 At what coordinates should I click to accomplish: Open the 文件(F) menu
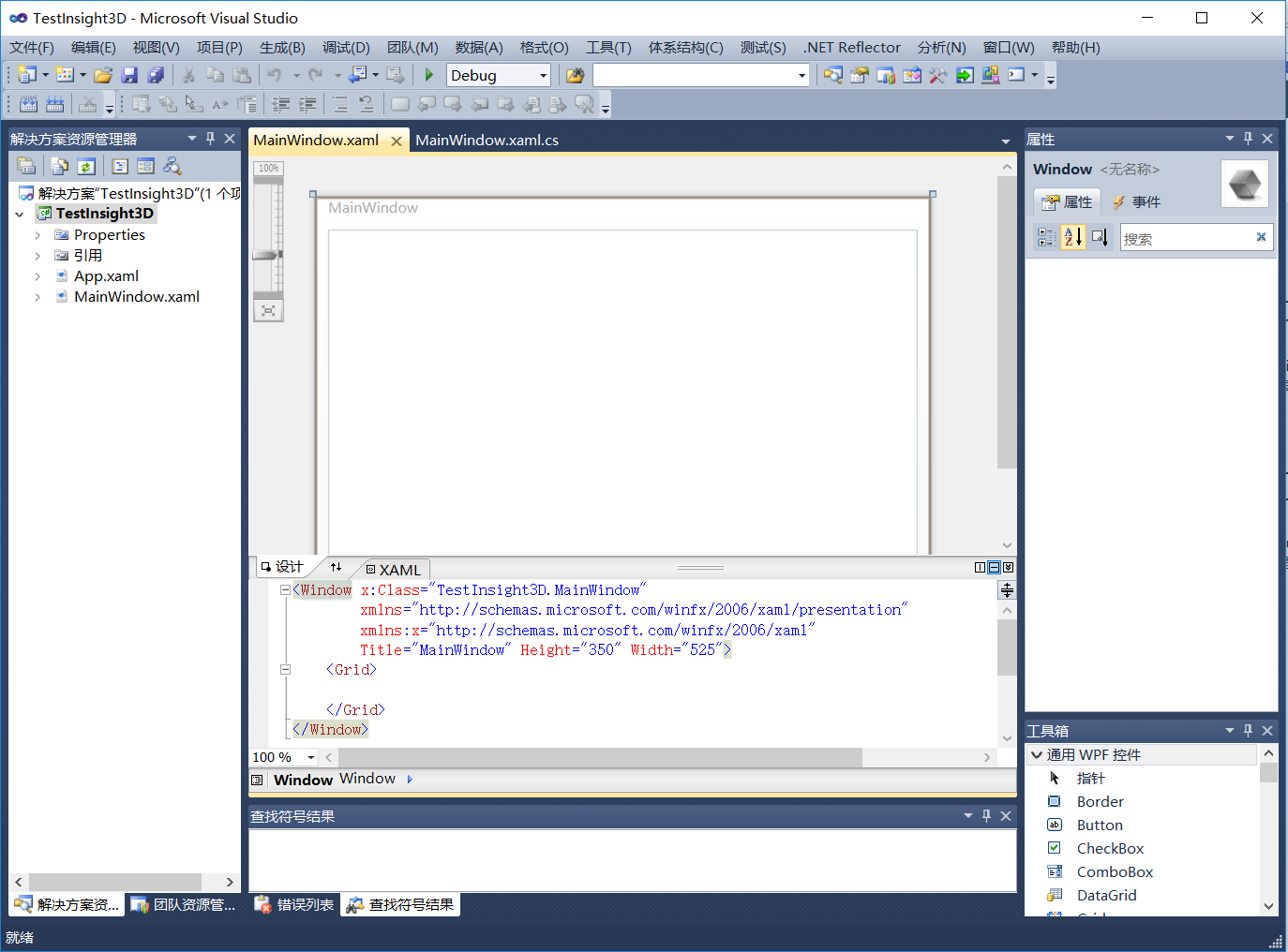pos(32,48)
